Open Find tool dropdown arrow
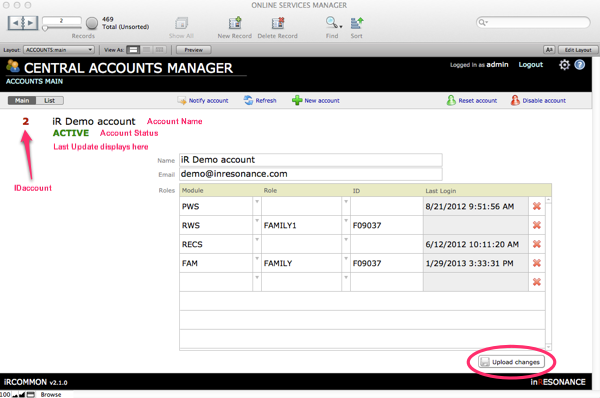This screenshot has width=600, height=398. coord(341,26)
